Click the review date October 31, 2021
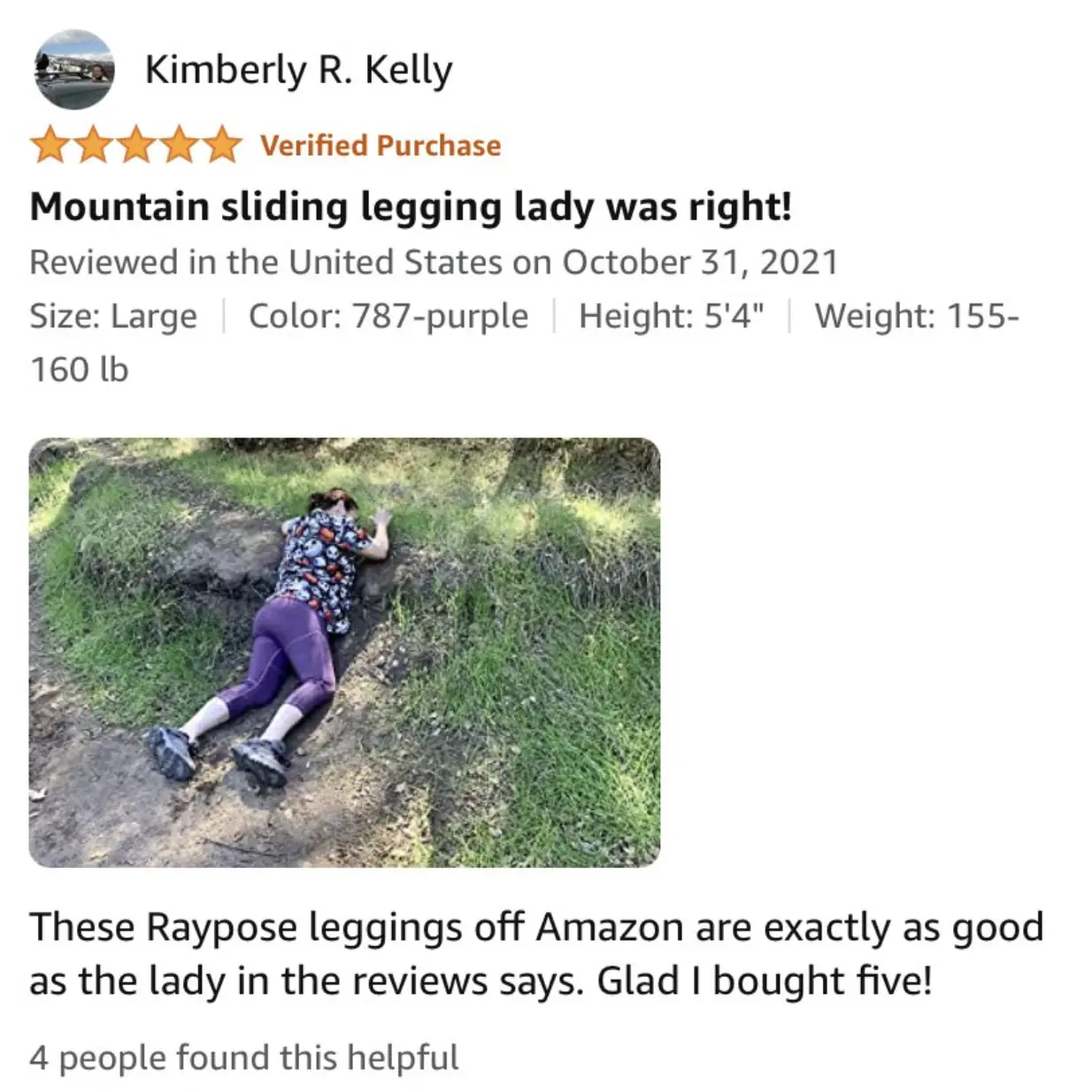Screen dimensions: 1092x1092 (700, 263)
